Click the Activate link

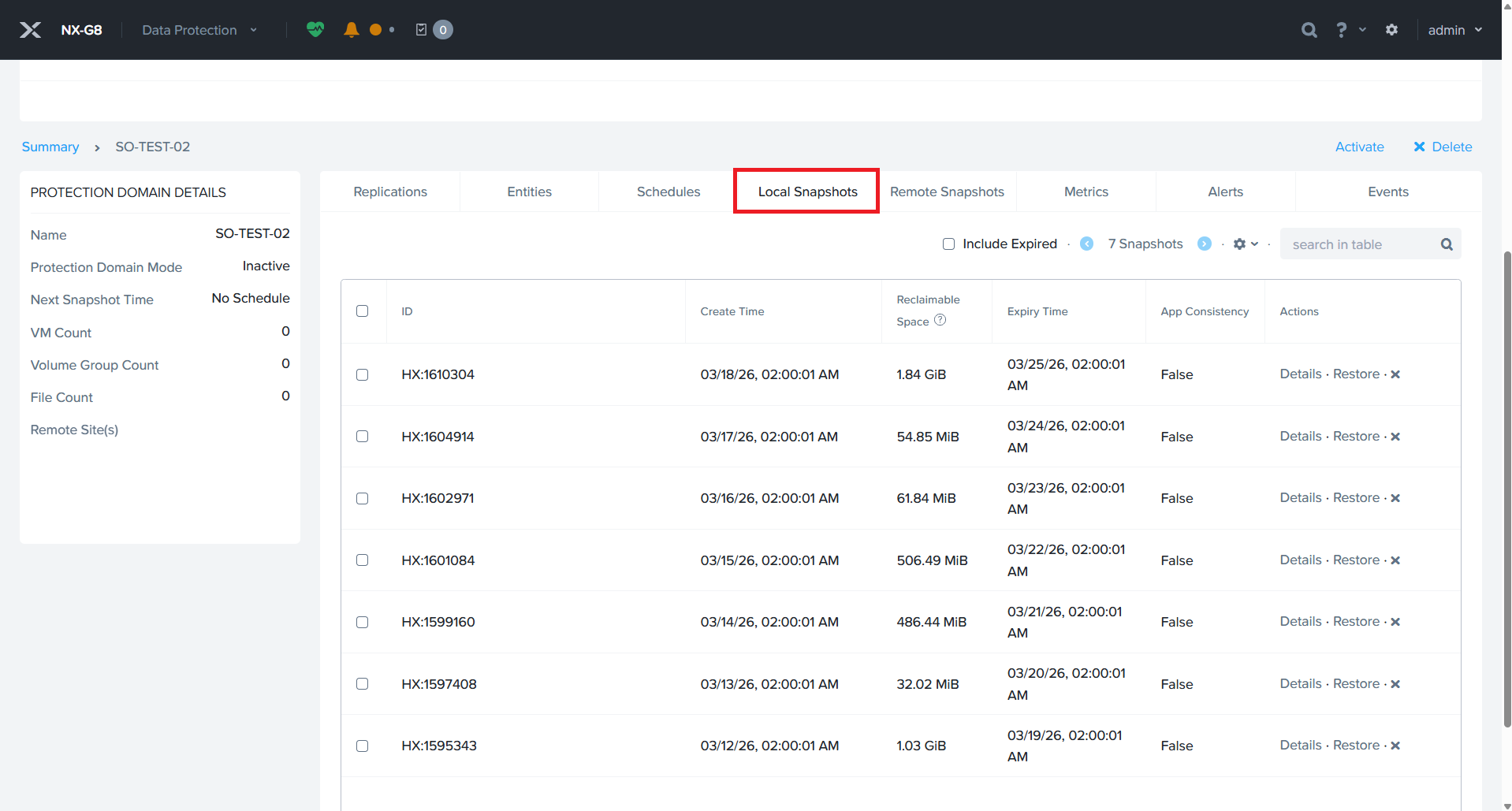pos(1359,147)
